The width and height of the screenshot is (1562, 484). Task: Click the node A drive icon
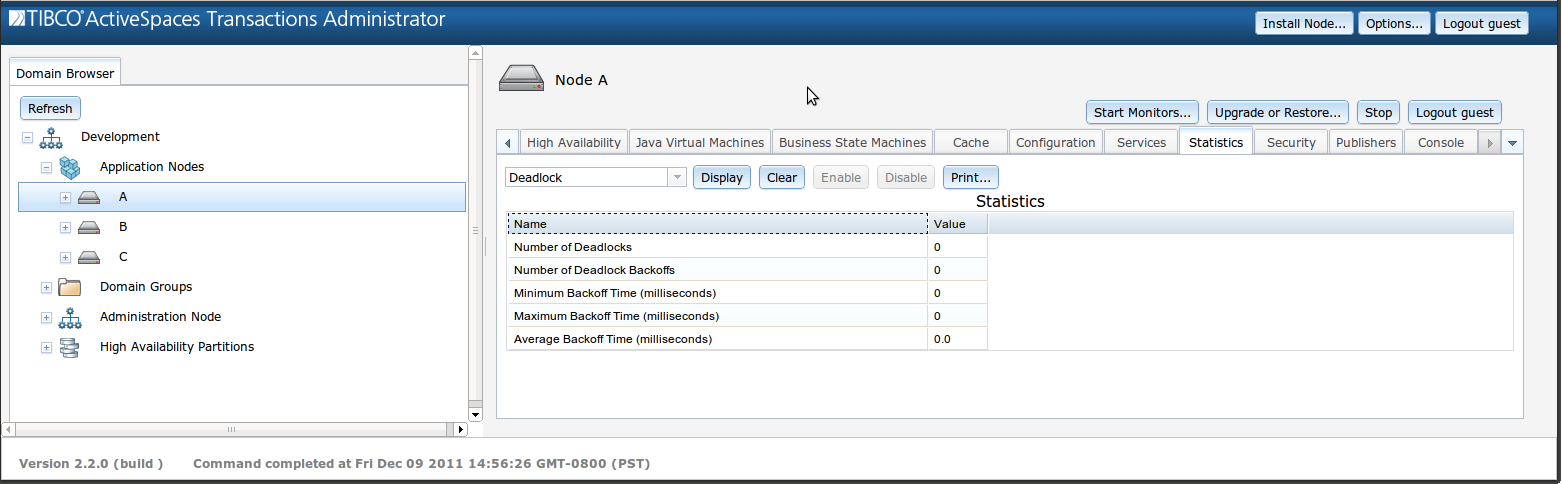coord(88,198)
